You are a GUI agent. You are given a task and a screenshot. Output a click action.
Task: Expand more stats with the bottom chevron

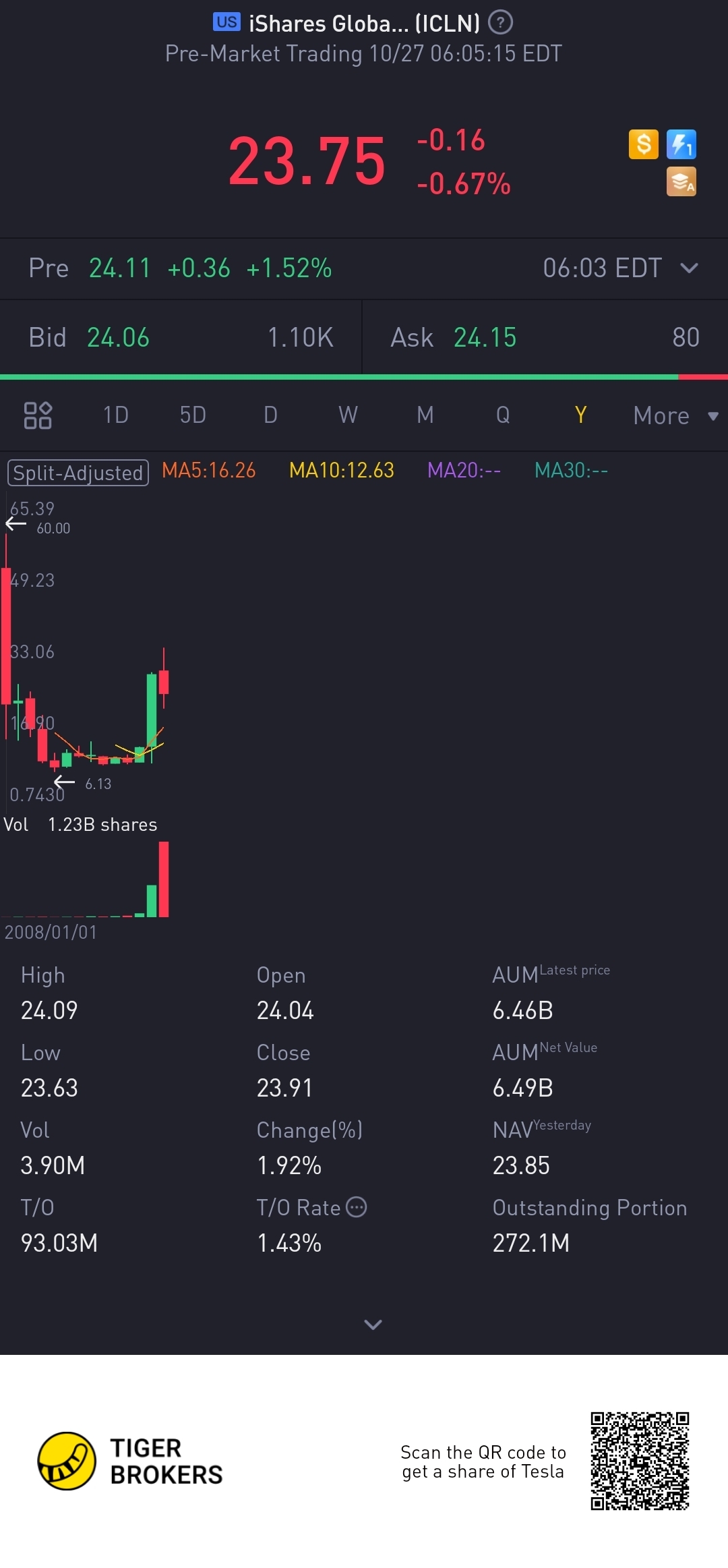pos(373,1325)
